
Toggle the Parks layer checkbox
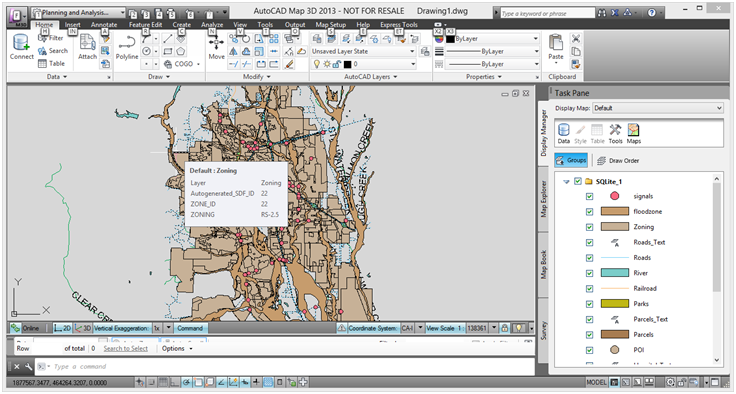point(590,304)
